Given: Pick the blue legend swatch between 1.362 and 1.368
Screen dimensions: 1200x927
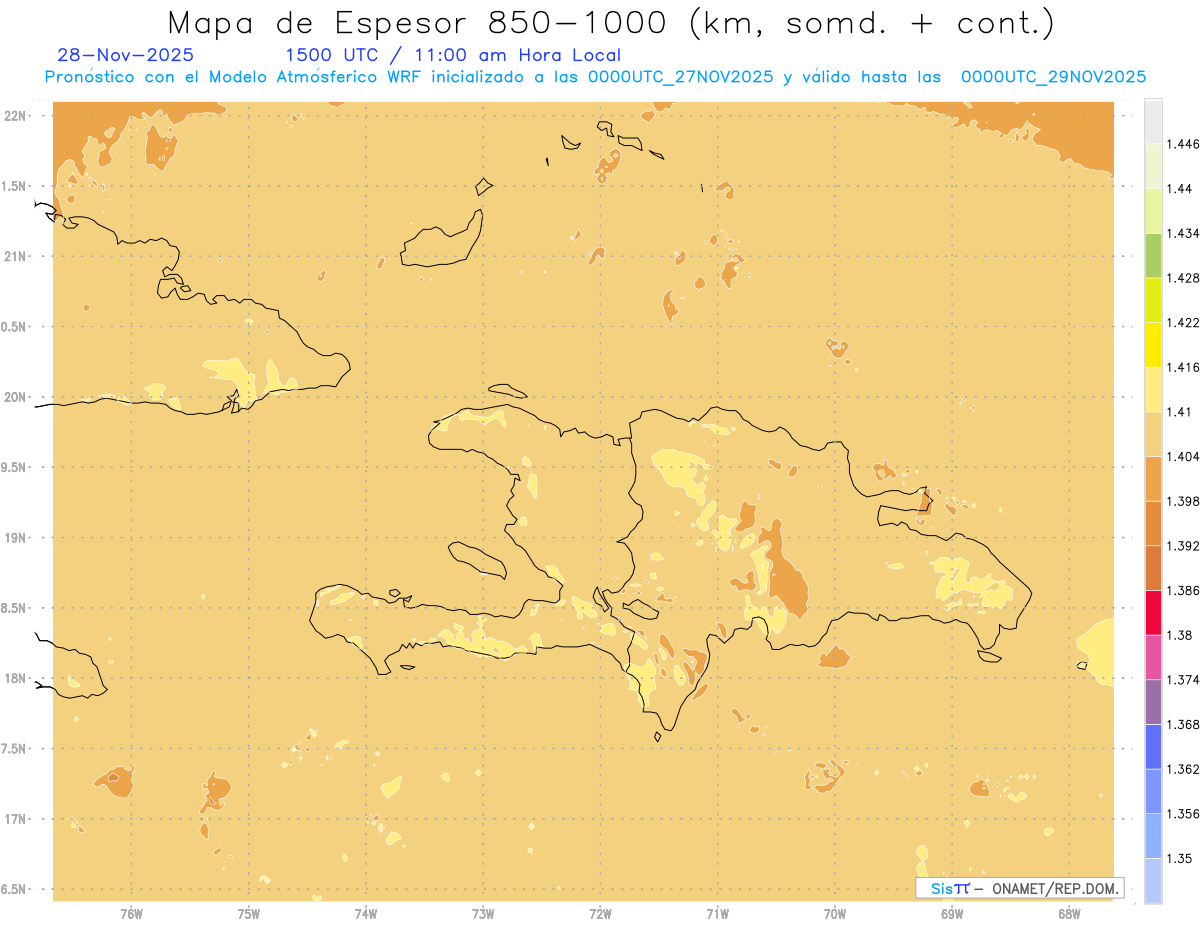Looking at the screenshot, I should click(x=1153, y=746).
